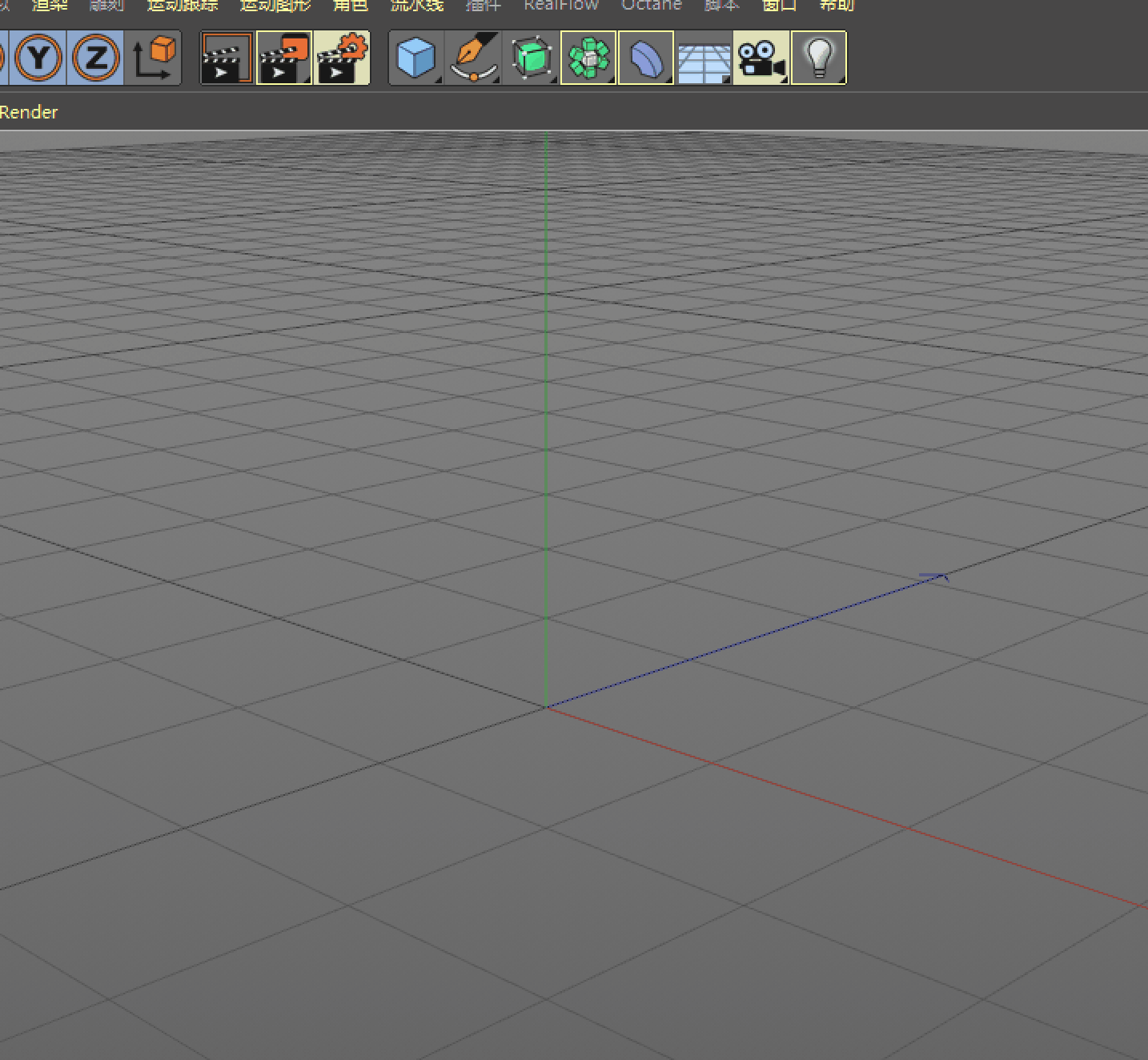
Task: Open the 运动跟踪 menu
Action: [183, 5]
